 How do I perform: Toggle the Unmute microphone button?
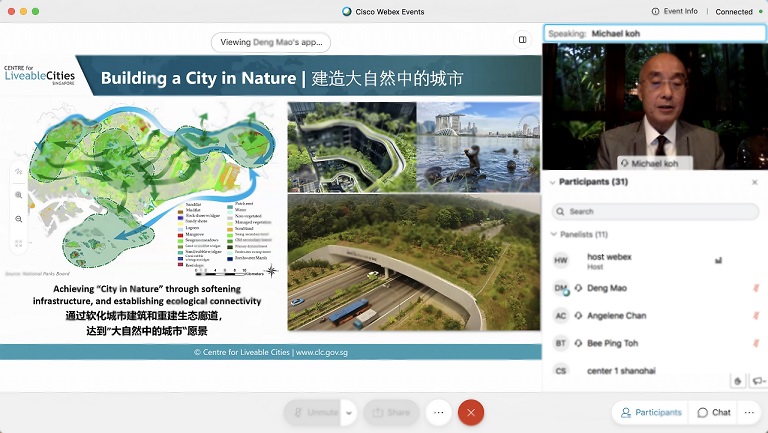point(312,412)
